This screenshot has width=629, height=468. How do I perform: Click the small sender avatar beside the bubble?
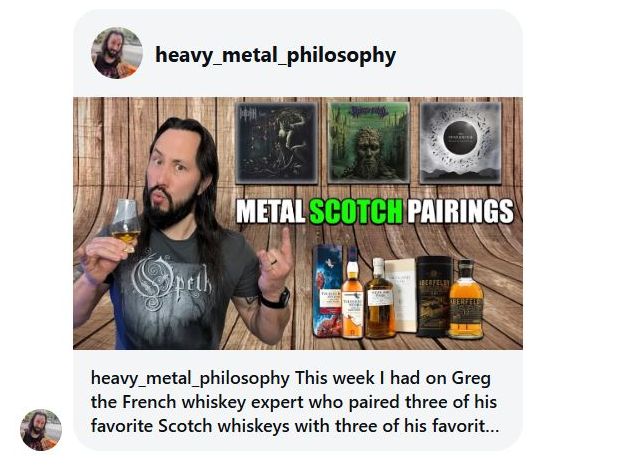(x=41, y=430)
